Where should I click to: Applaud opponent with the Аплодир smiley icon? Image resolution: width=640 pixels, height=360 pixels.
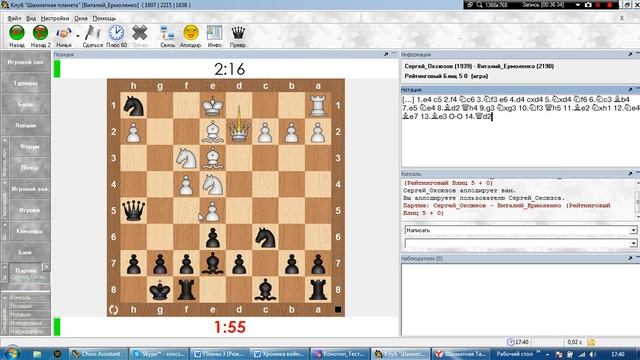click(x=191, y=33)
